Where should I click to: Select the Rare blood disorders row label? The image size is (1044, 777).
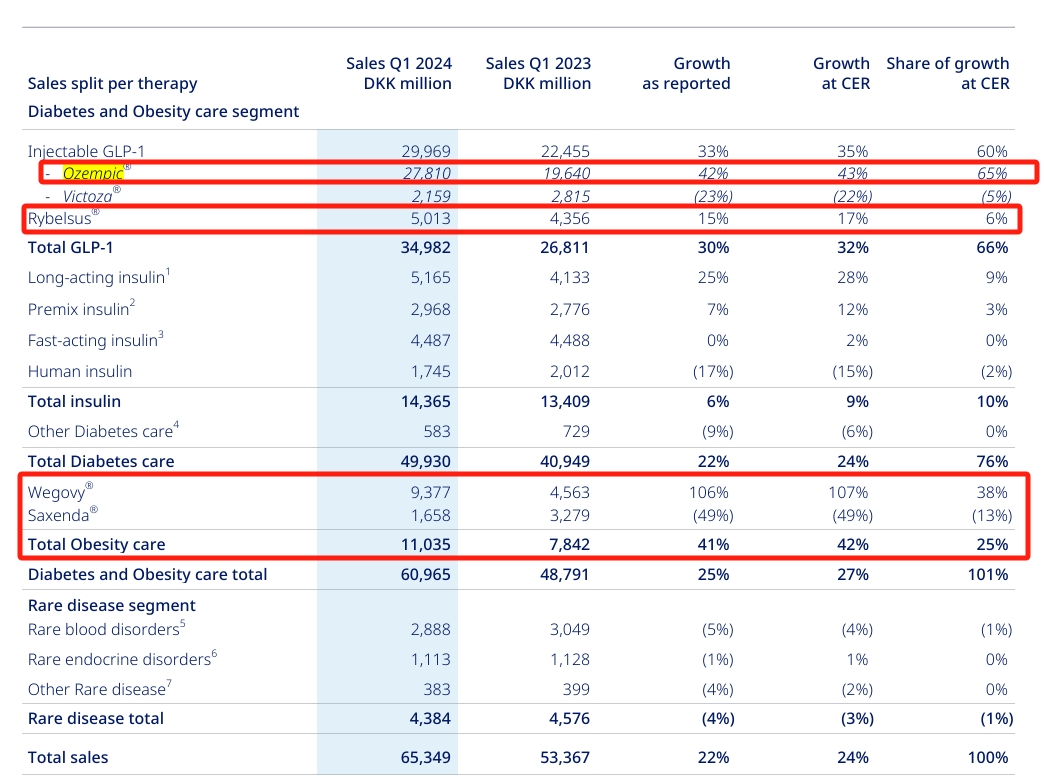(104, 630)
